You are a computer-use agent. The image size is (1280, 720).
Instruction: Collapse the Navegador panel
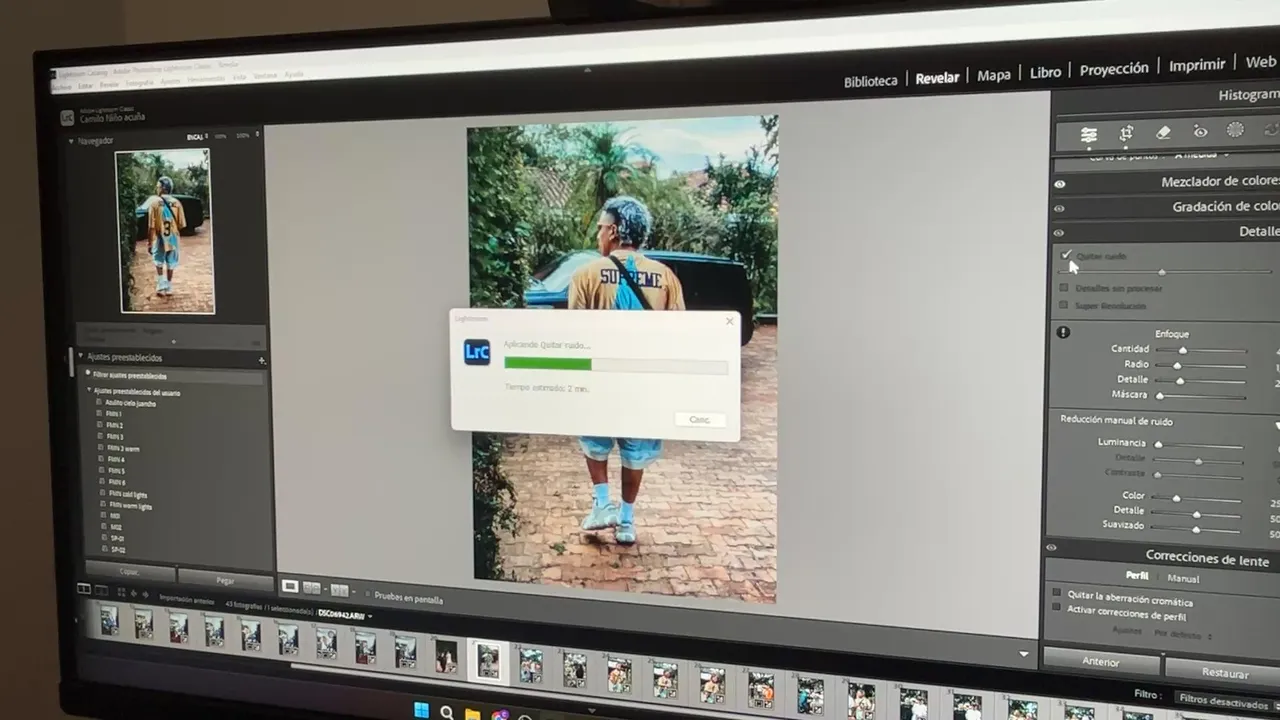click(71, 141)
